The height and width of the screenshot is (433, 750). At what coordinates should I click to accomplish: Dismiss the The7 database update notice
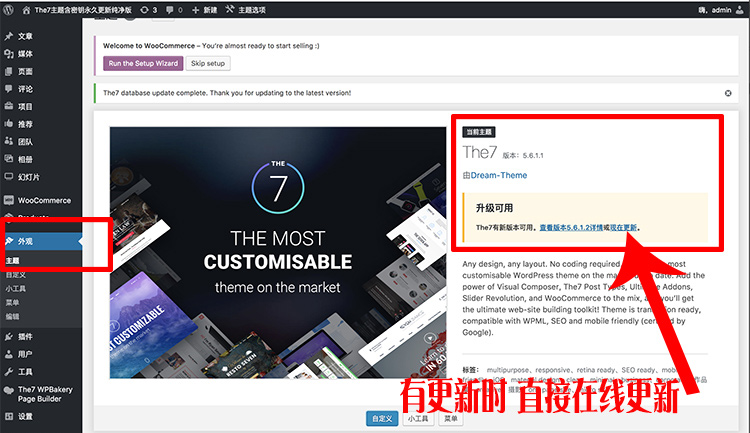pyautogui.click(x=727, y=93)
